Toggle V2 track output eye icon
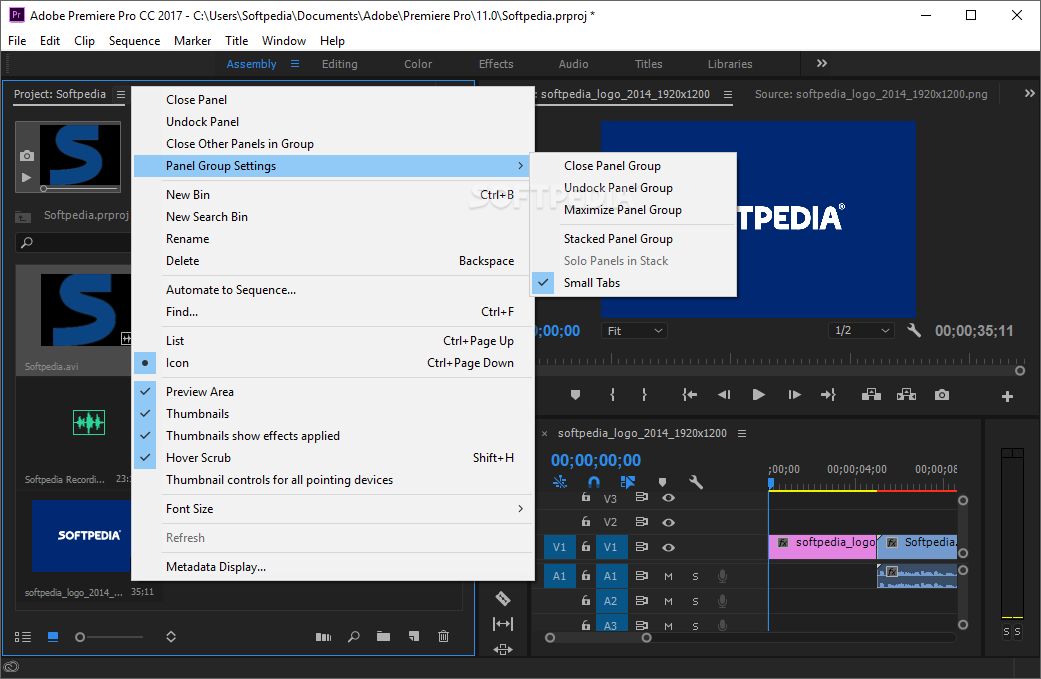The image size is (1041, 679). (x=669, y=522)
